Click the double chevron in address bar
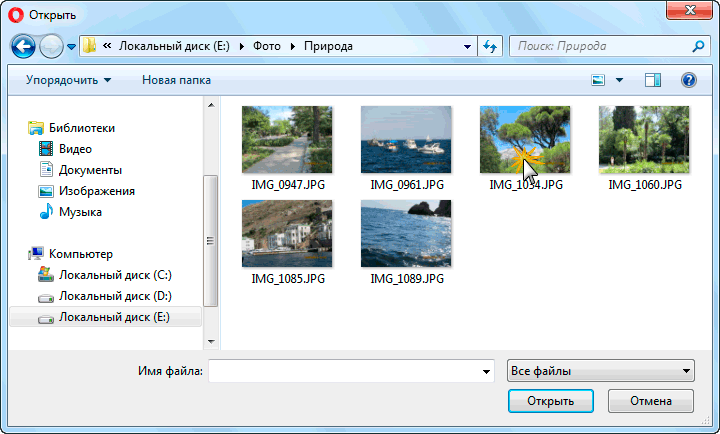Viewport: 720px width, 434px height. [x=107, y=46]
